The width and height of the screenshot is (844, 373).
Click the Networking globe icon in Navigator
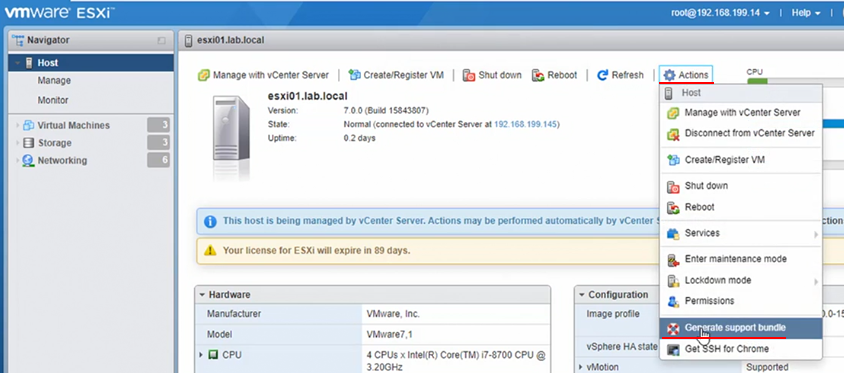pos(29,160)
